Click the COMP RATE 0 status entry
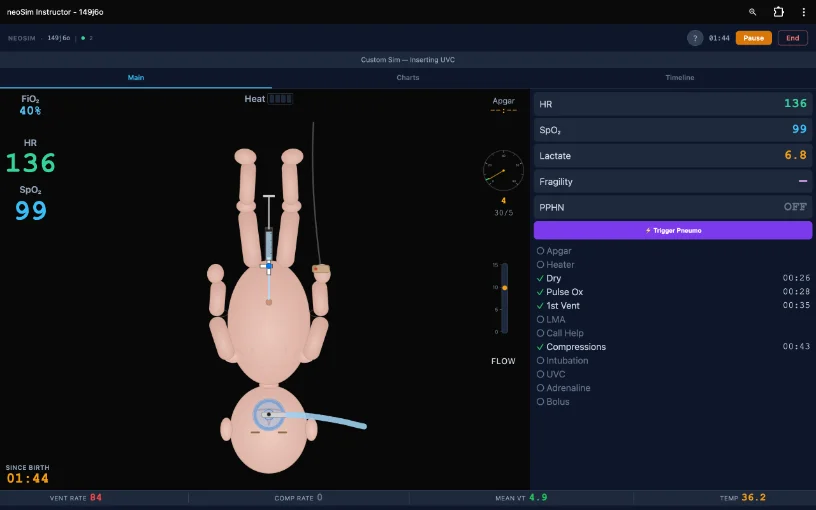Viewport: 816px width, 510px height. pos(298,498)
